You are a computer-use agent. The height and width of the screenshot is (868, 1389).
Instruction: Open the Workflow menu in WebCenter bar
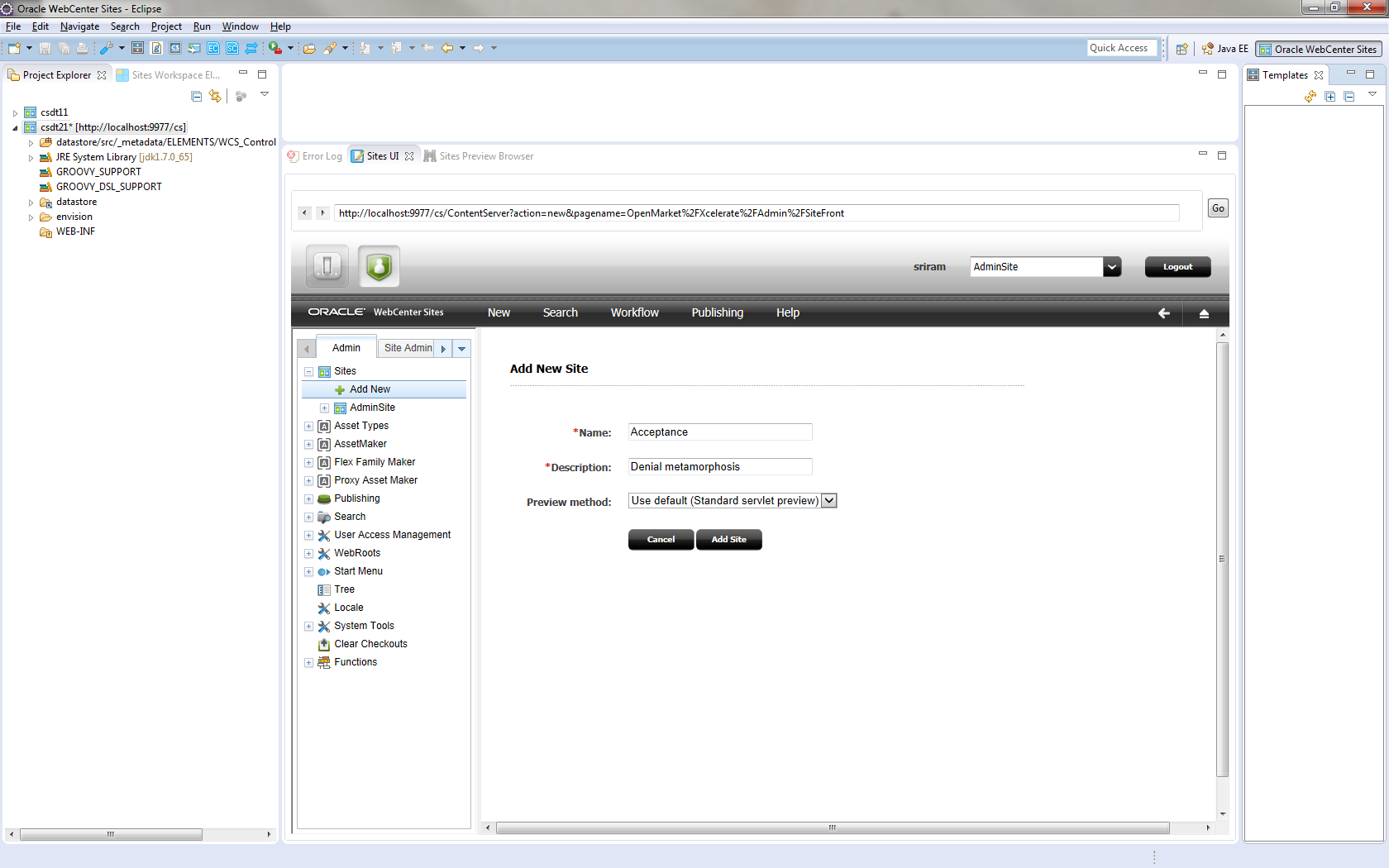[635, 312]
